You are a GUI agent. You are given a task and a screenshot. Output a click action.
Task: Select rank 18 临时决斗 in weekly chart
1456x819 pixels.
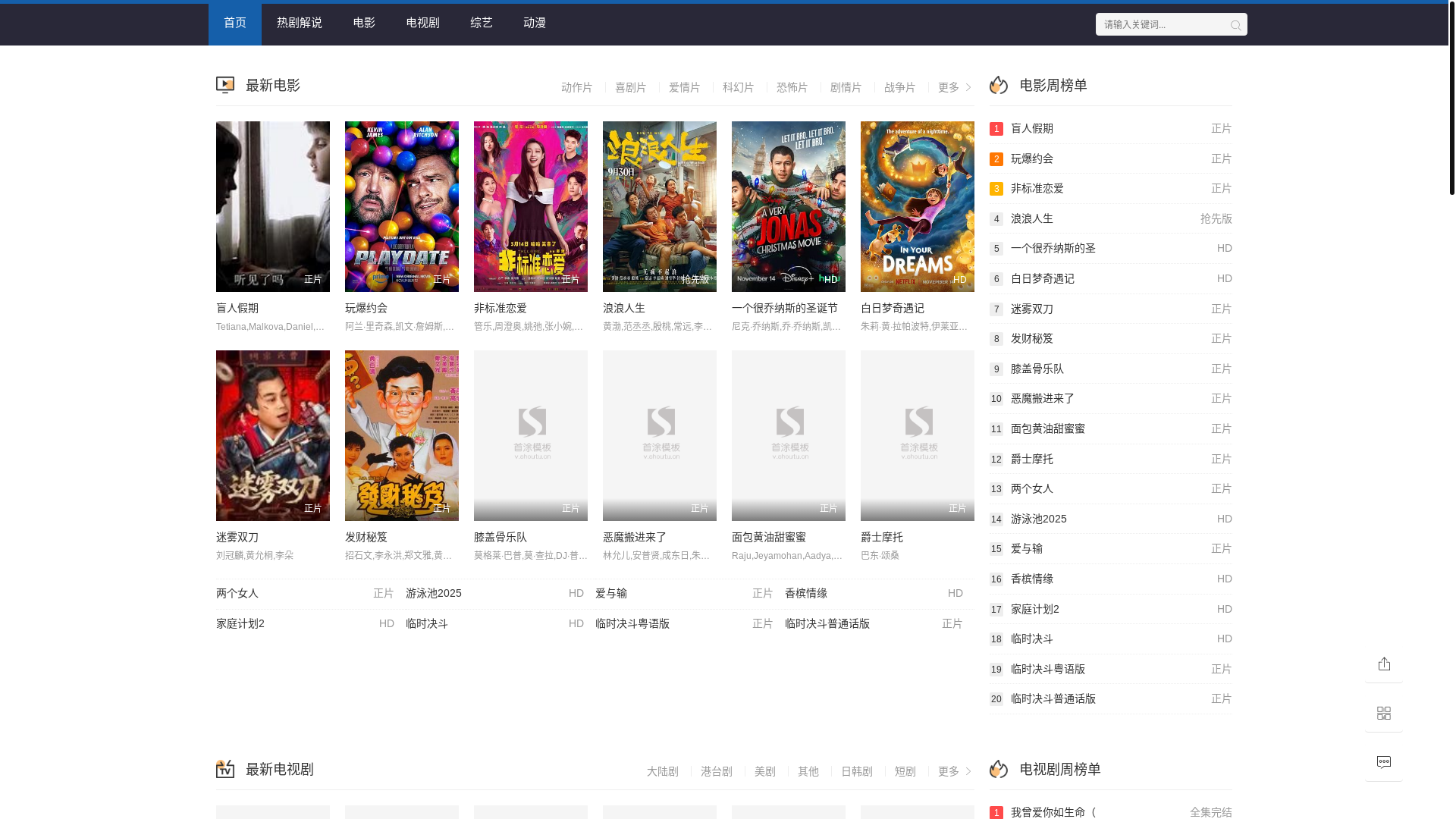1111,639
